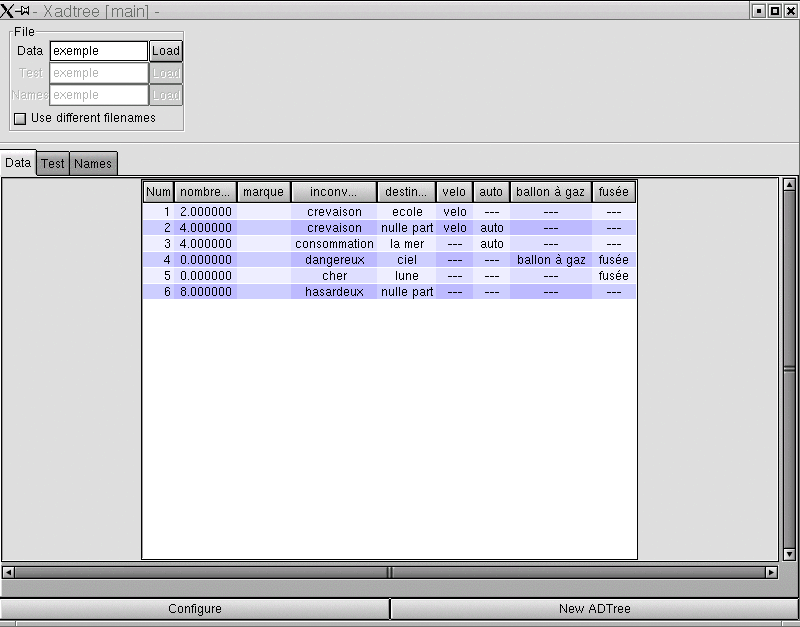The height and width of the screenshot is (627, 800).
Task: Select row number 4 cell
Action: pos(159,260)
